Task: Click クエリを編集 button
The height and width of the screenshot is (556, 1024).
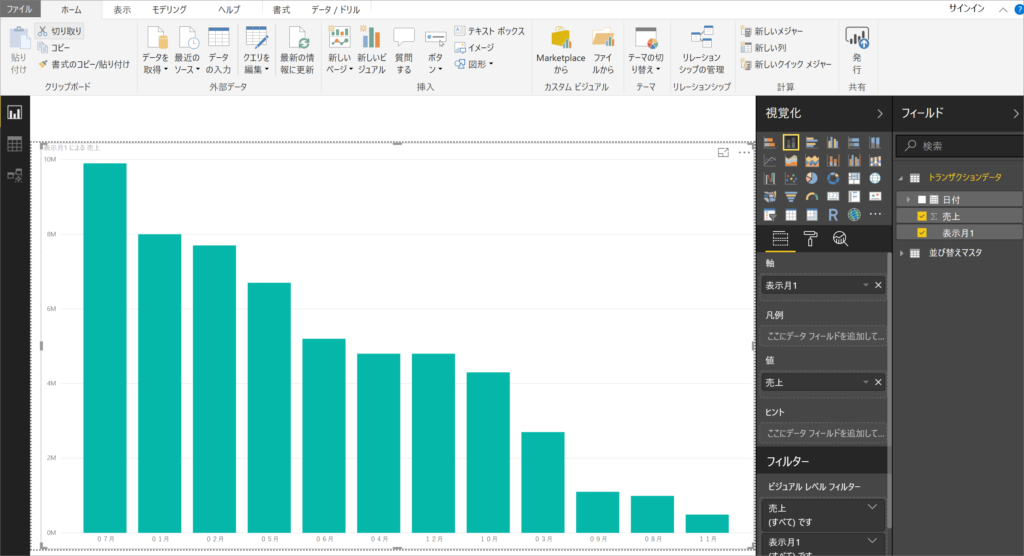Action: pos(256,51)
